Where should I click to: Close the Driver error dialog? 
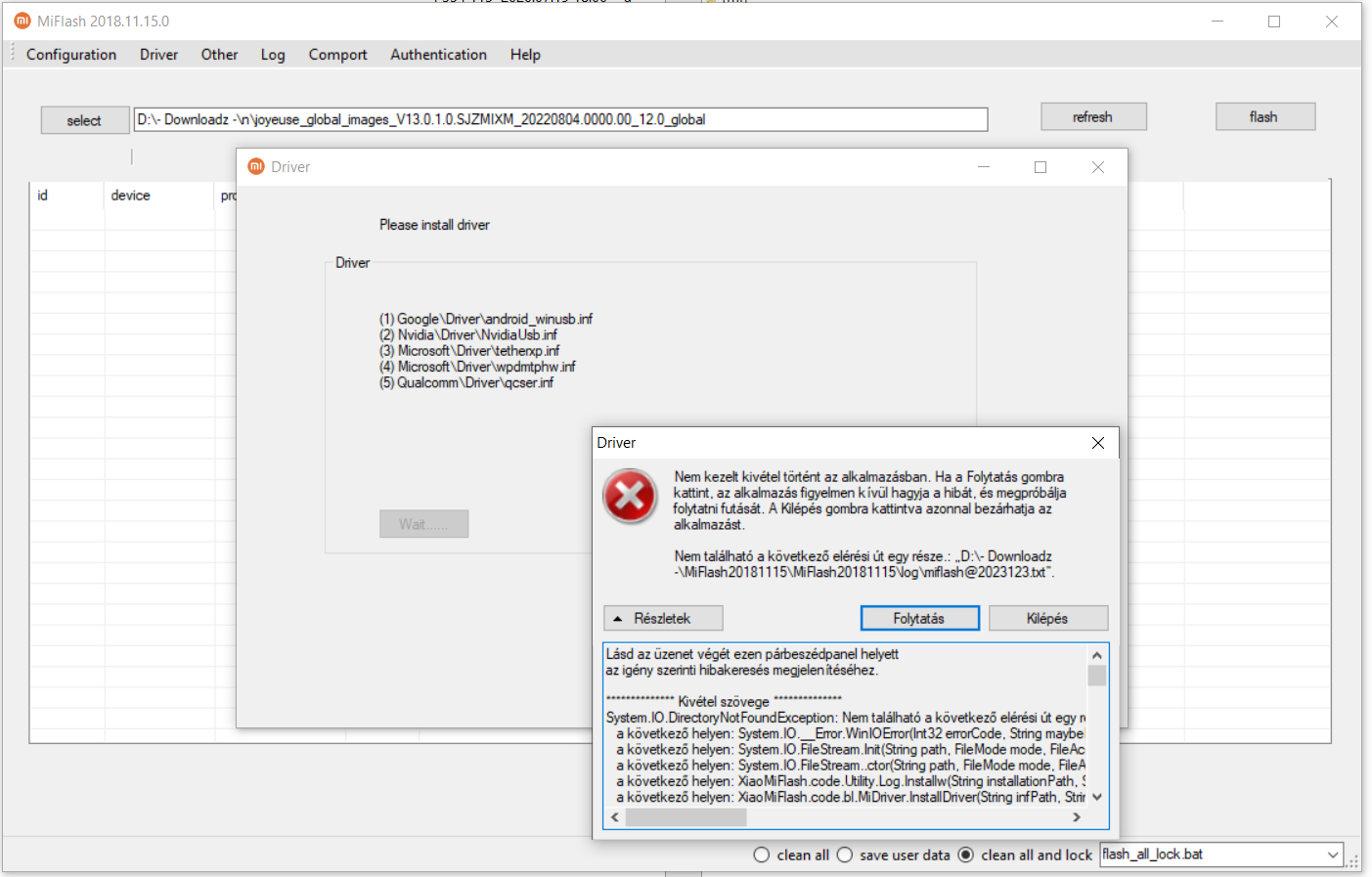(x=1098, y=443)
